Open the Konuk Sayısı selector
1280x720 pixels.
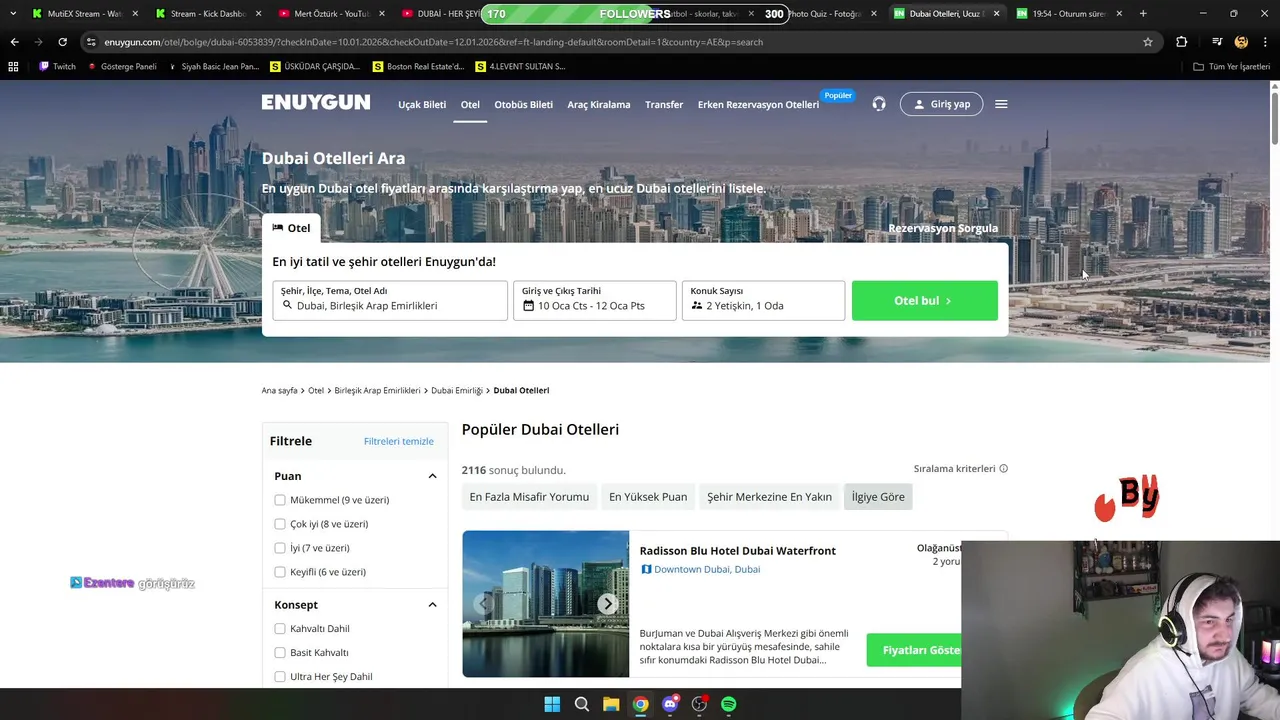[x=763, y=300]
